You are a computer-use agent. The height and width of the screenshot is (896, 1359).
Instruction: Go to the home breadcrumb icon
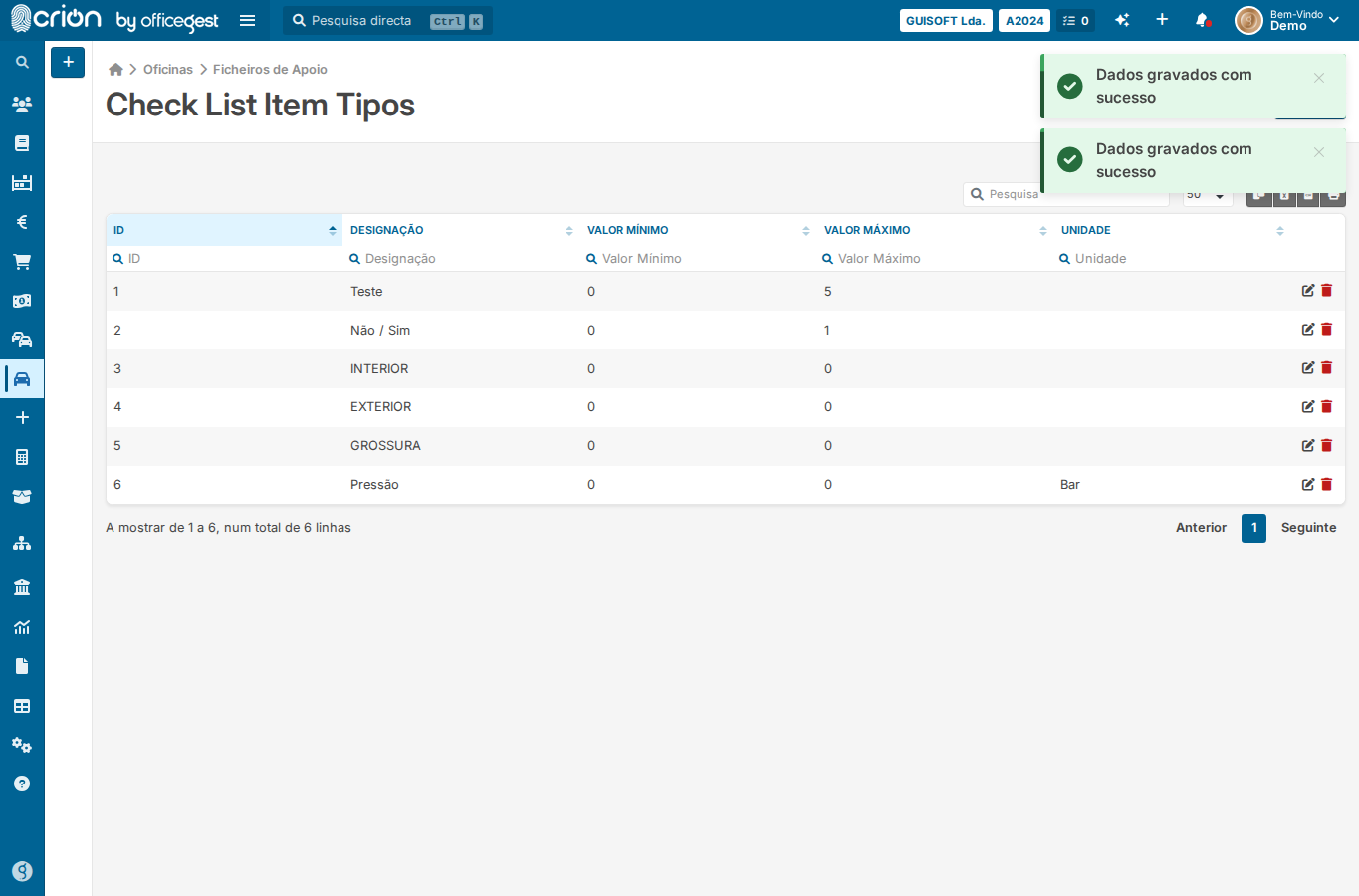click(x=115, y=69)
